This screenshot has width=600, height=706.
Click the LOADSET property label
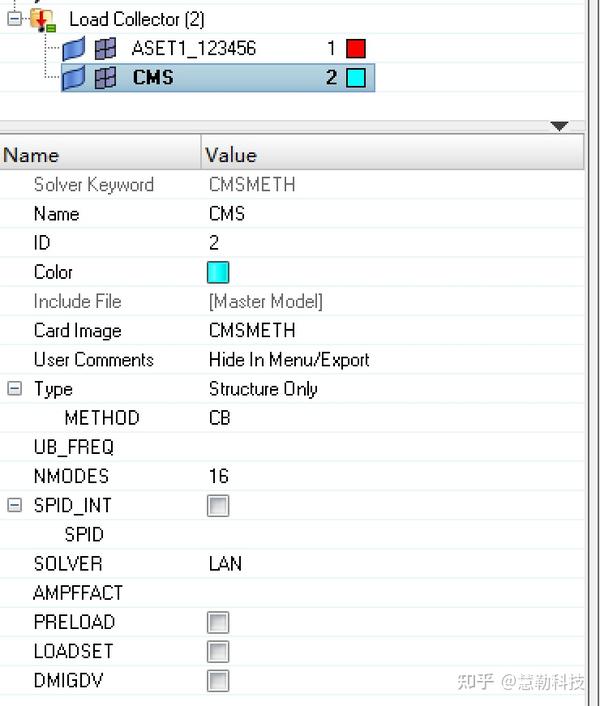click(73, 652)
